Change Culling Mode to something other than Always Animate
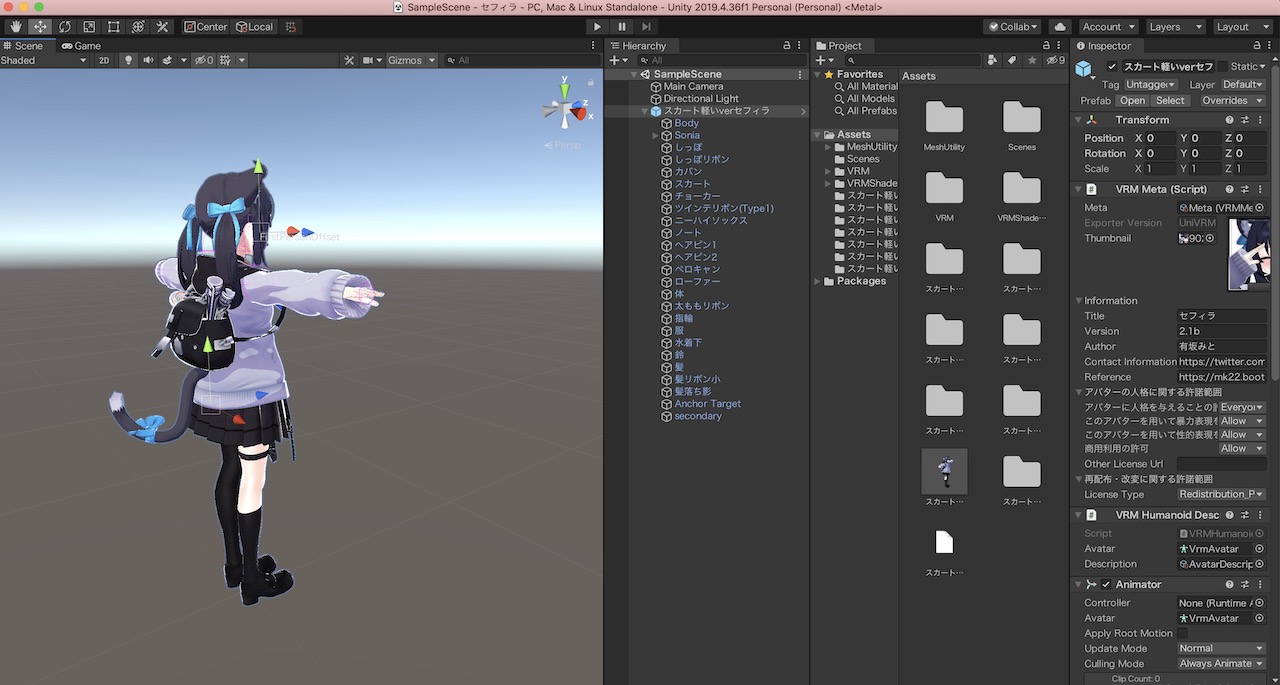1280x685 pixels. [1221, 663]
